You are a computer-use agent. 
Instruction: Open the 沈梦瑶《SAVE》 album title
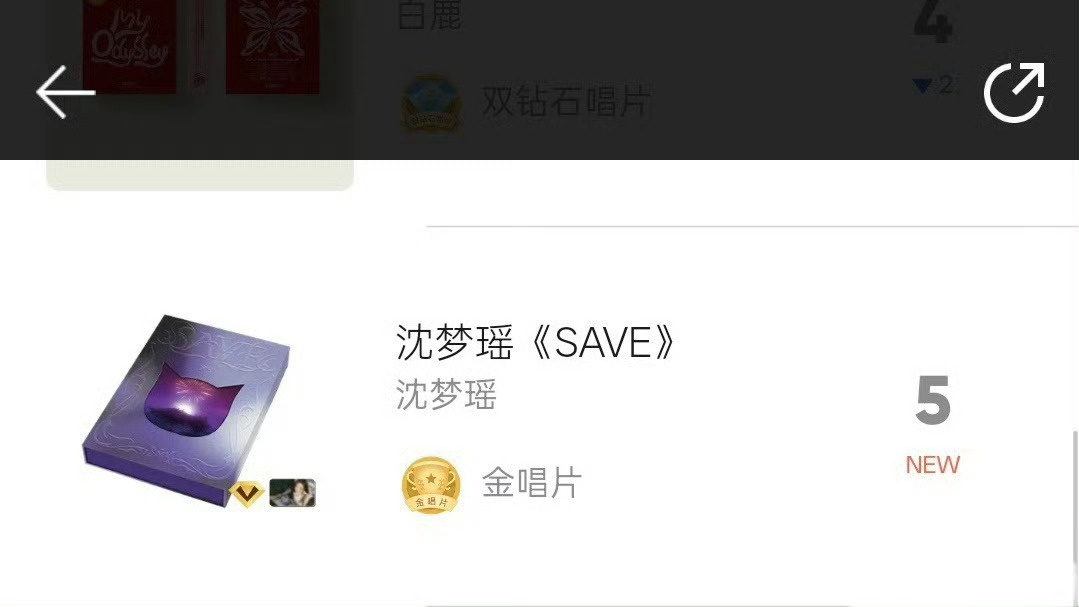coord(537,342)
